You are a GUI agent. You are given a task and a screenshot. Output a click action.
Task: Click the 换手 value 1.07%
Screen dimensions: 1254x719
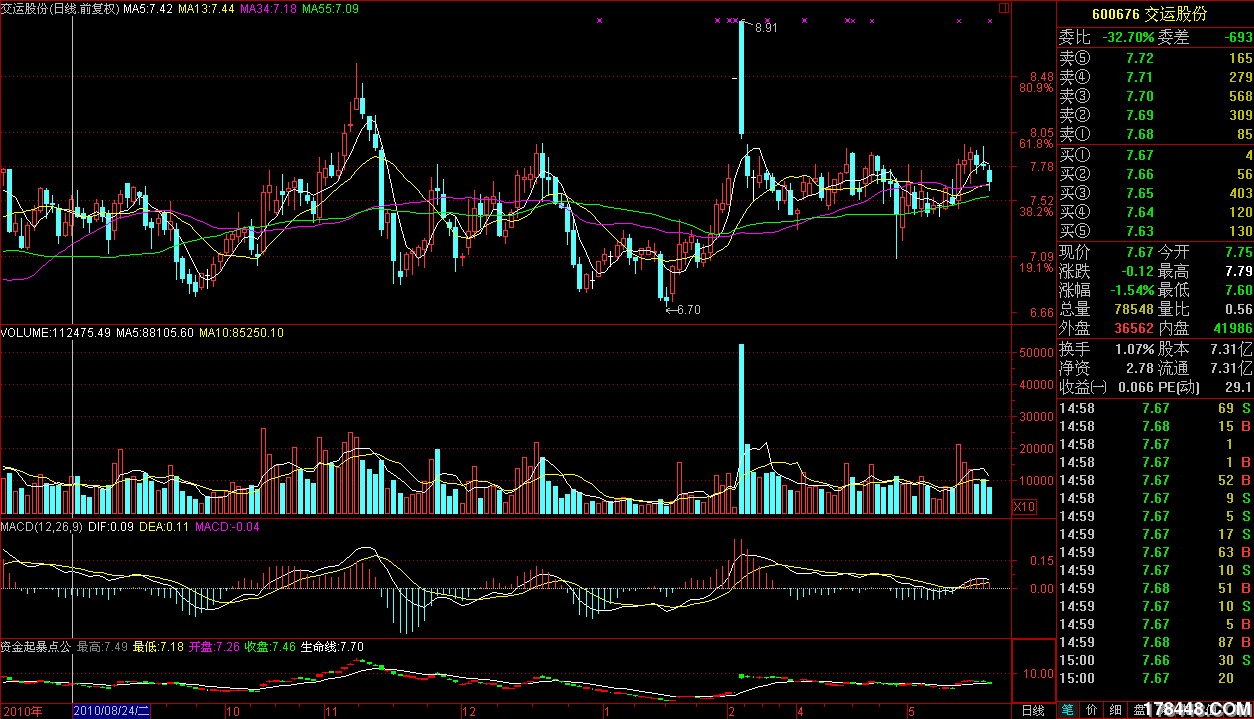tap(1133, 350)
